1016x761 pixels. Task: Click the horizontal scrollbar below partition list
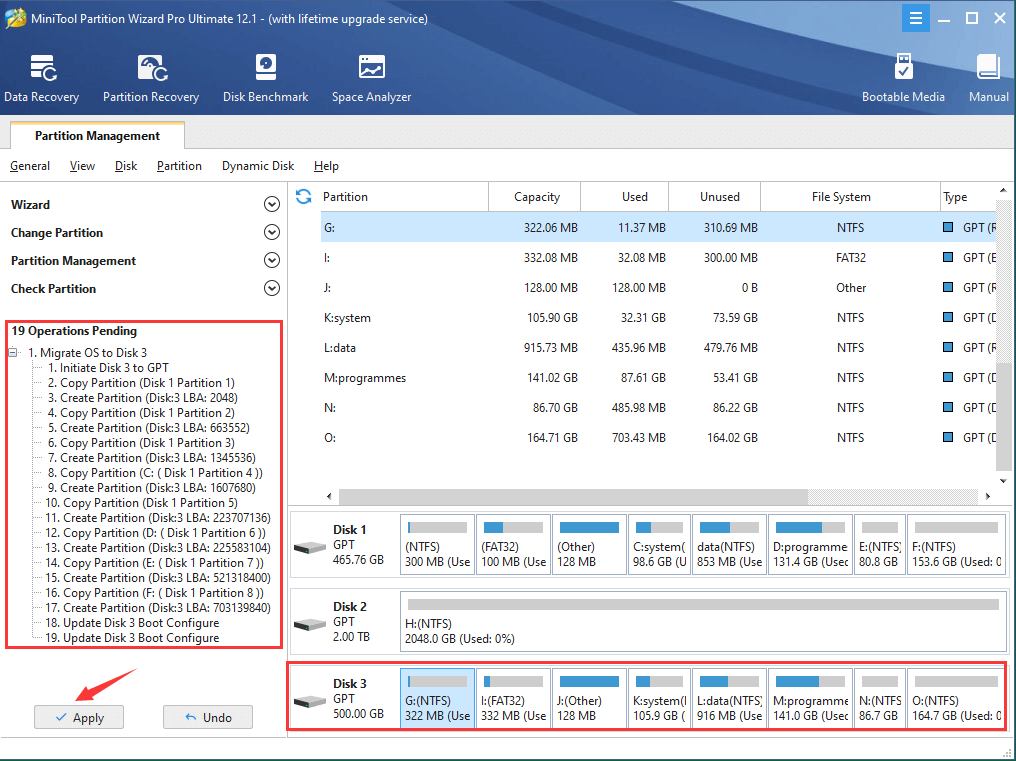[x=570, y=496]
